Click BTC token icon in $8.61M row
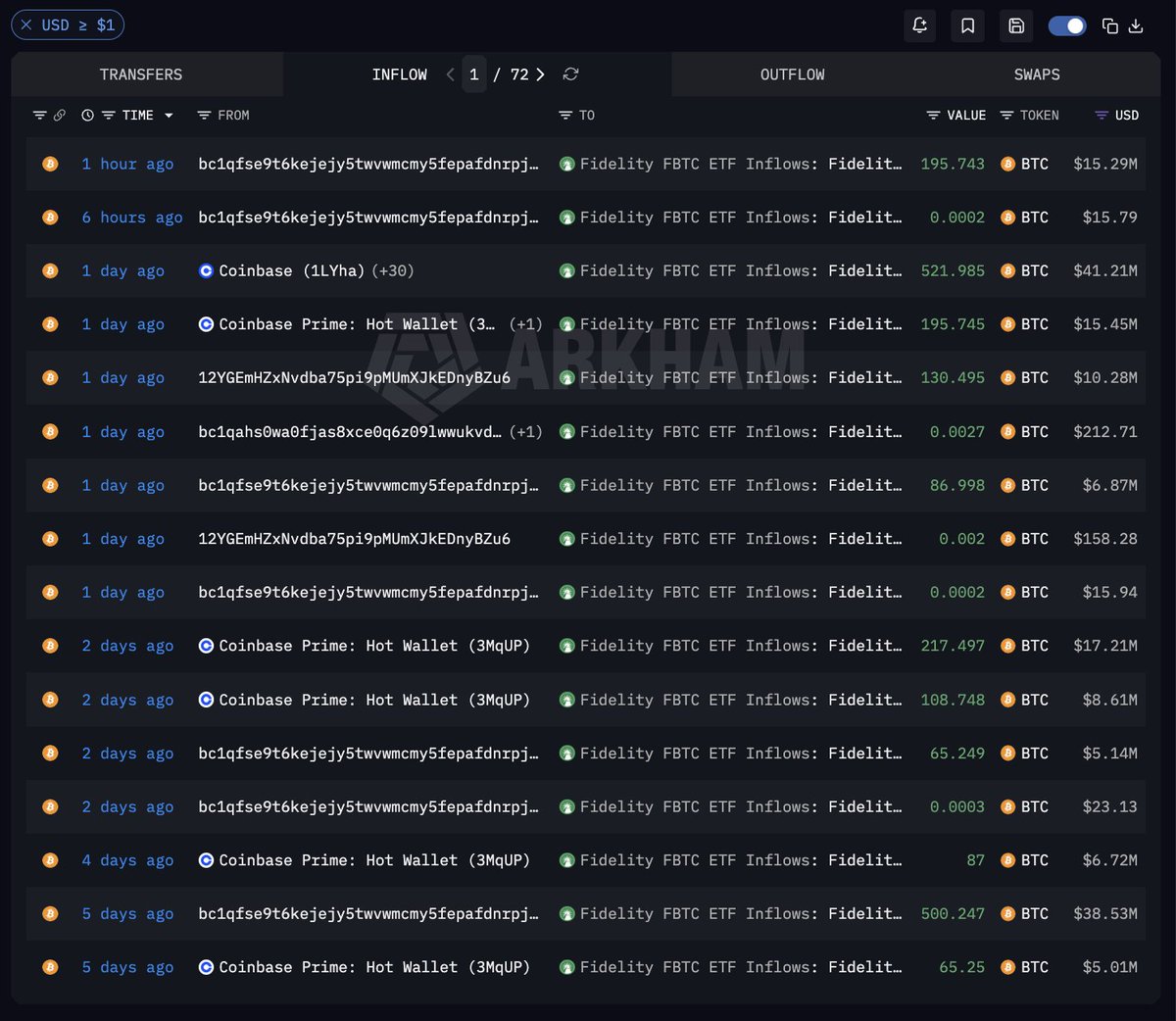The height and width of the screenshot is (1021, 1176). click(x=1007, y=700)
